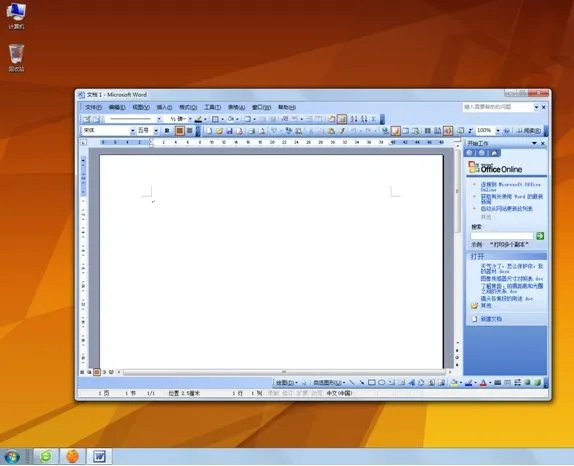
Task: Open the 图像传感器尺寸对照表.doc recent file
Action: pyautogui.click(x=512, y=279)
